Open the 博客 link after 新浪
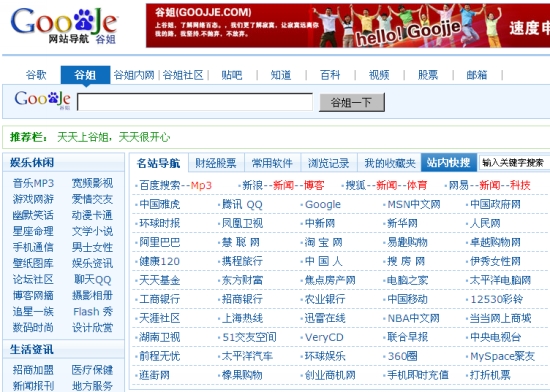The width and height of the screenshot is (550, 392). click(x=314, y=185)
